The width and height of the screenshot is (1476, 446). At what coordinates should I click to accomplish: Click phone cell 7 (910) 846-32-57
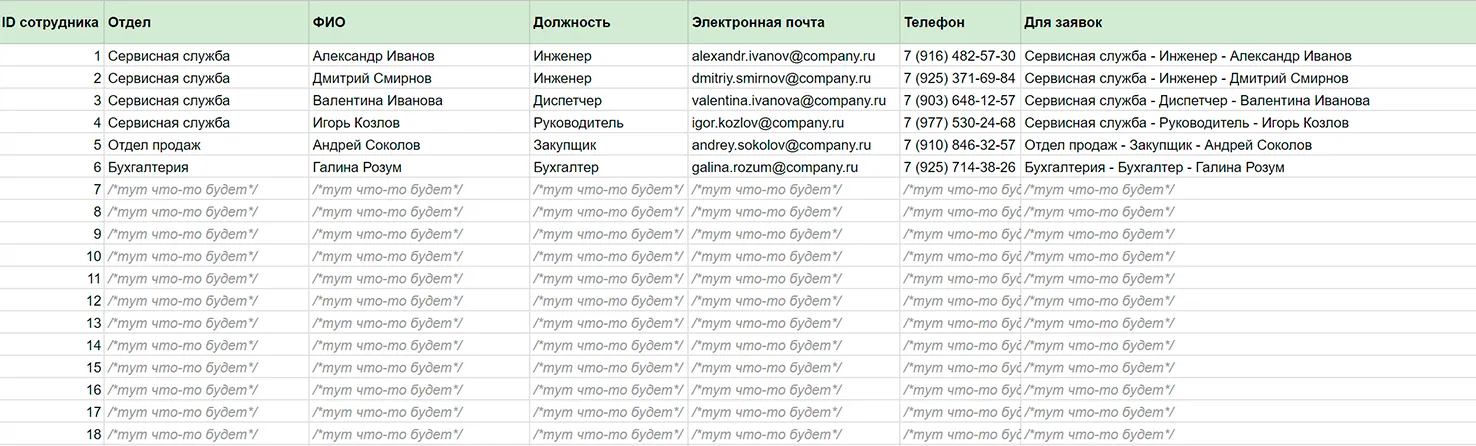(x=960, y=145)
